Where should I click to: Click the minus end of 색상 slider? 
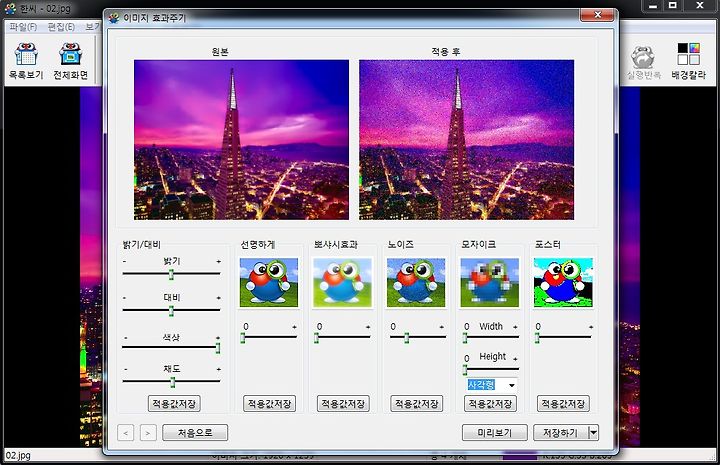(125, 338)
